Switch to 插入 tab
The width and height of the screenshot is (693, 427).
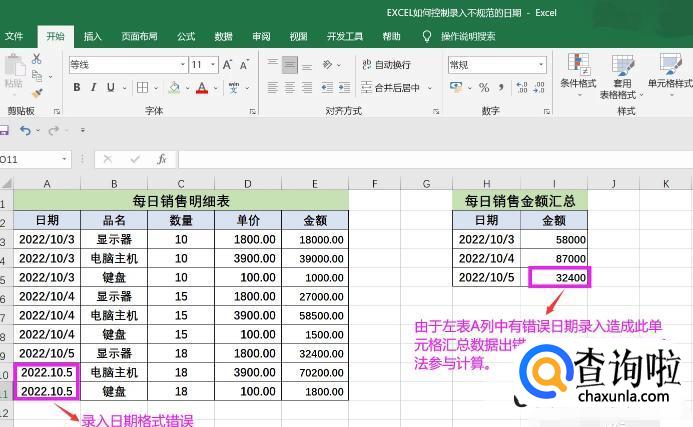click(93, 36)
